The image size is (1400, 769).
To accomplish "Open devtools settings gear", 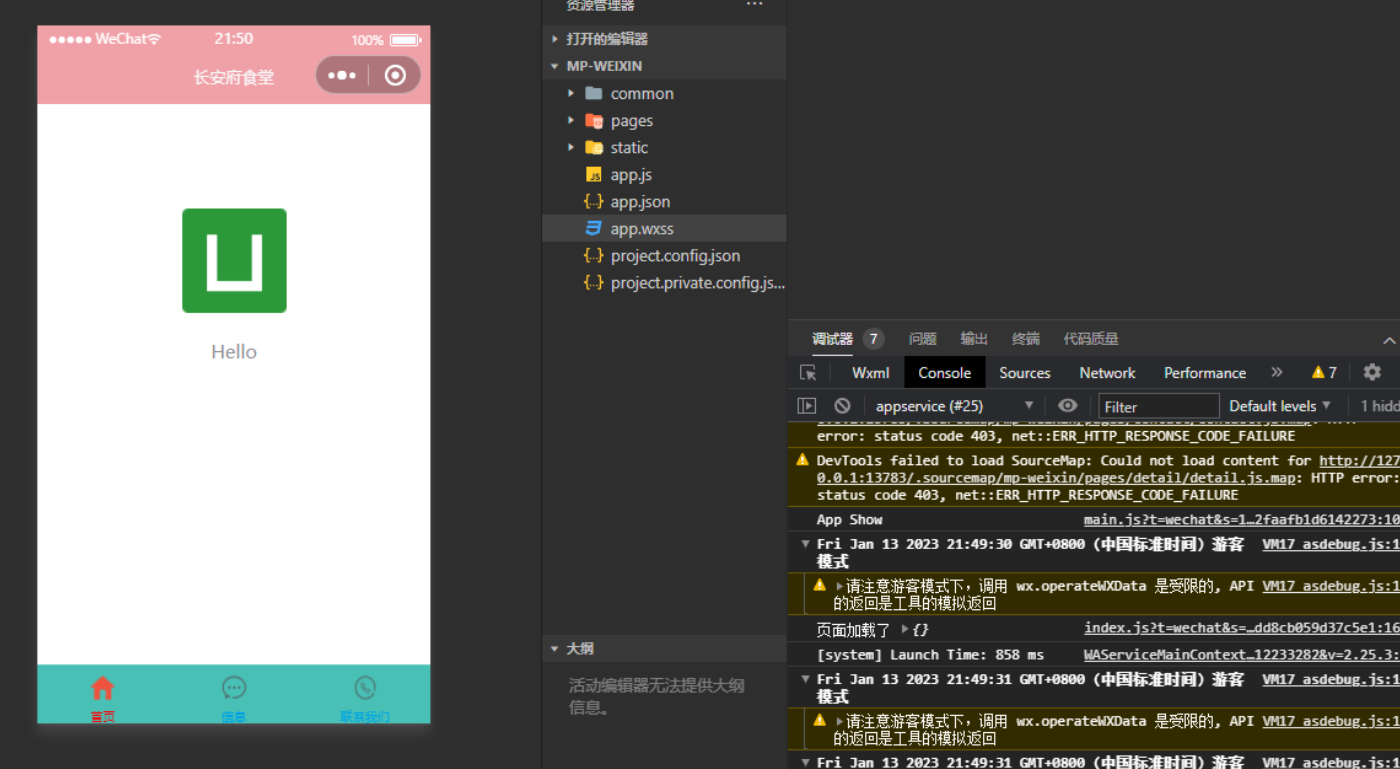I will 1372,372.
